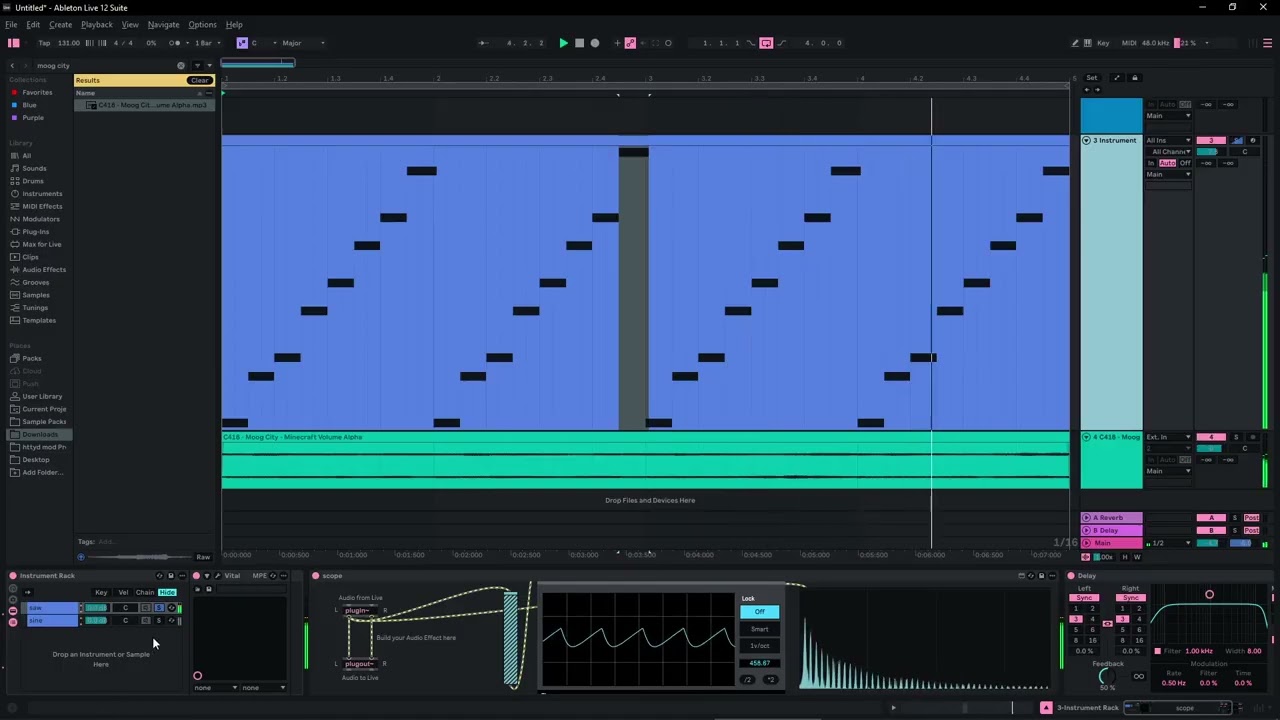Click Clear in the Results bar
The width and height of the screenshot is (1280, 720).
point(200,80)
